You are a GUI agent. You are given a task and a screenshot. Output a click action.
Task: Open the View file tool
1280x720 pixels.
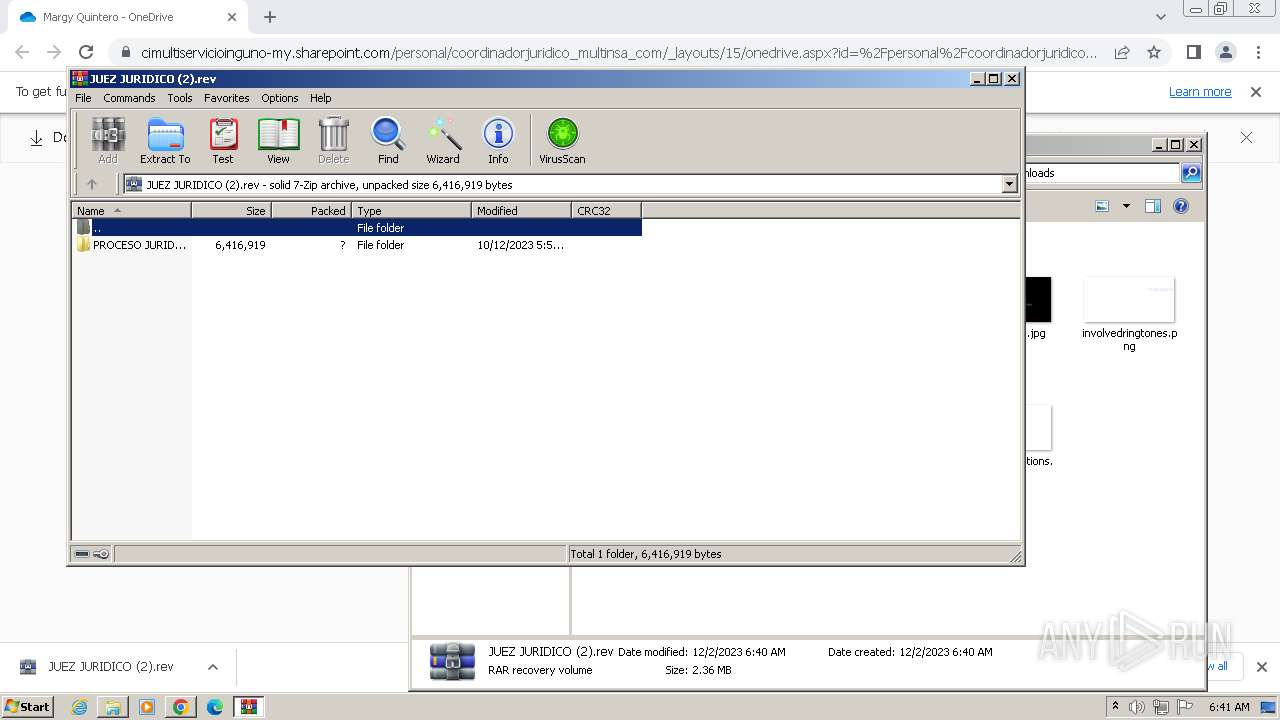point(278,140)
